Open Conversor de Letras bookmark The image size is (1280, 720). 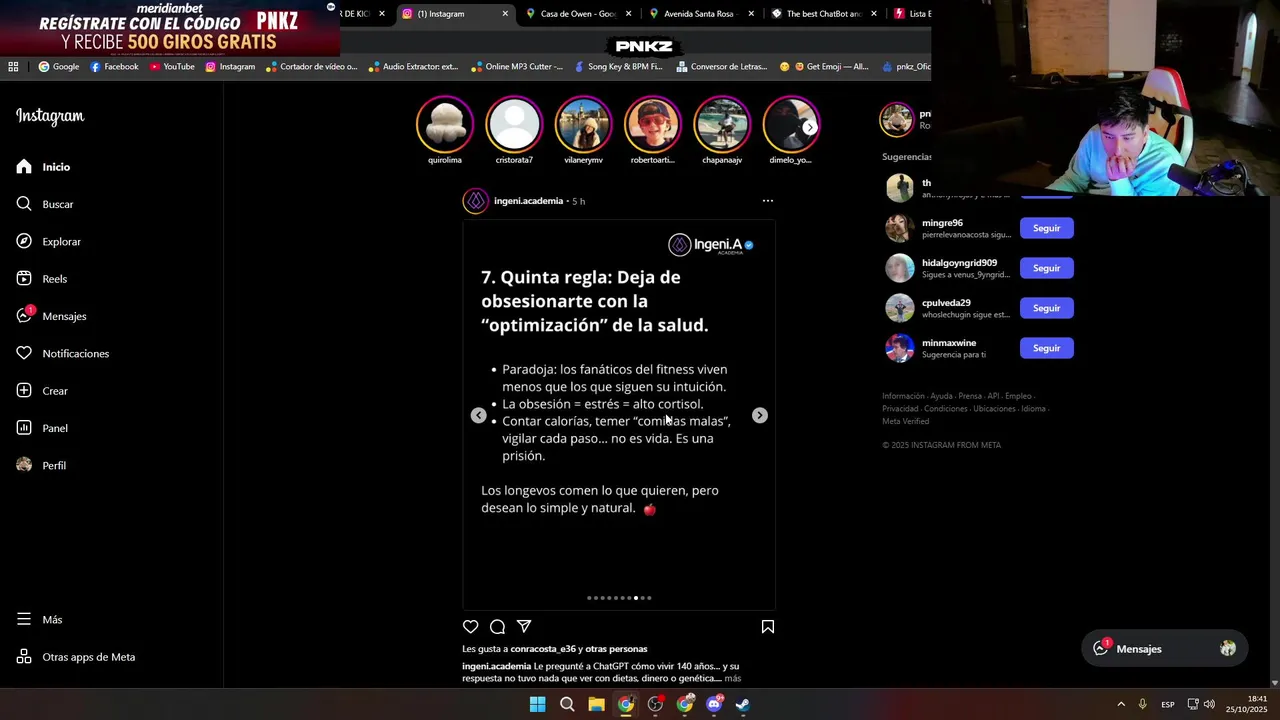722,67
